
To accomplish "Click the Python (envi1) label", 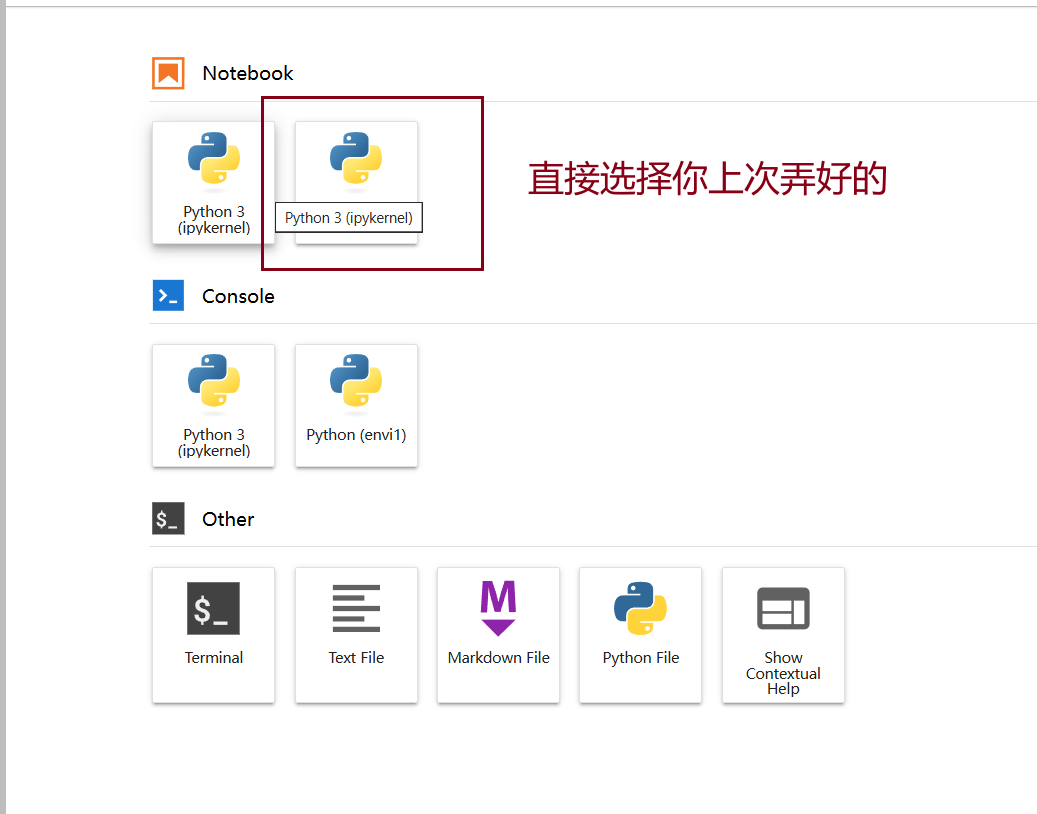I will point(356,434).
